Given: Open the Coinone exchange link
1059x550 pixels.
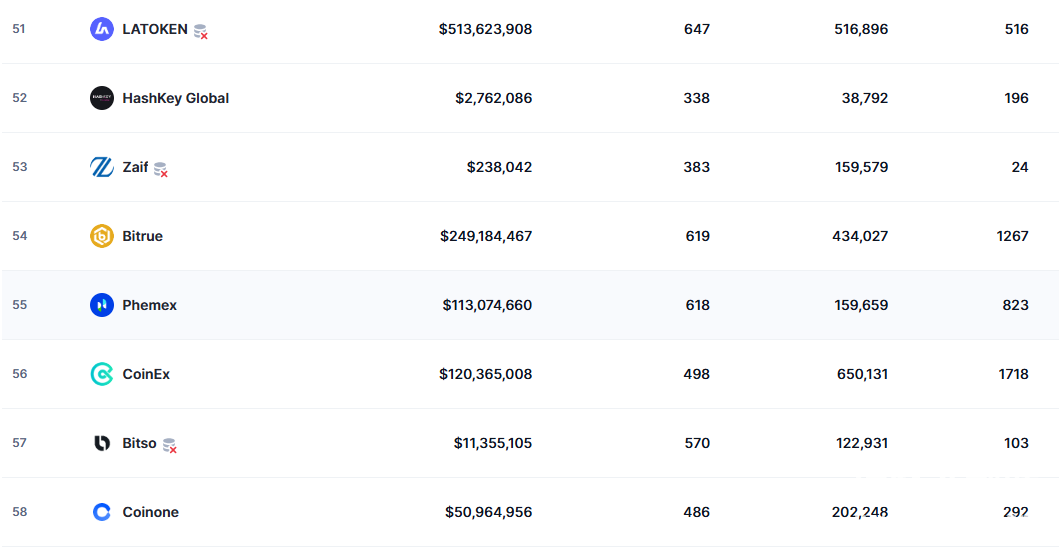Looking at the screenshot, I should [x=150, y=512].
